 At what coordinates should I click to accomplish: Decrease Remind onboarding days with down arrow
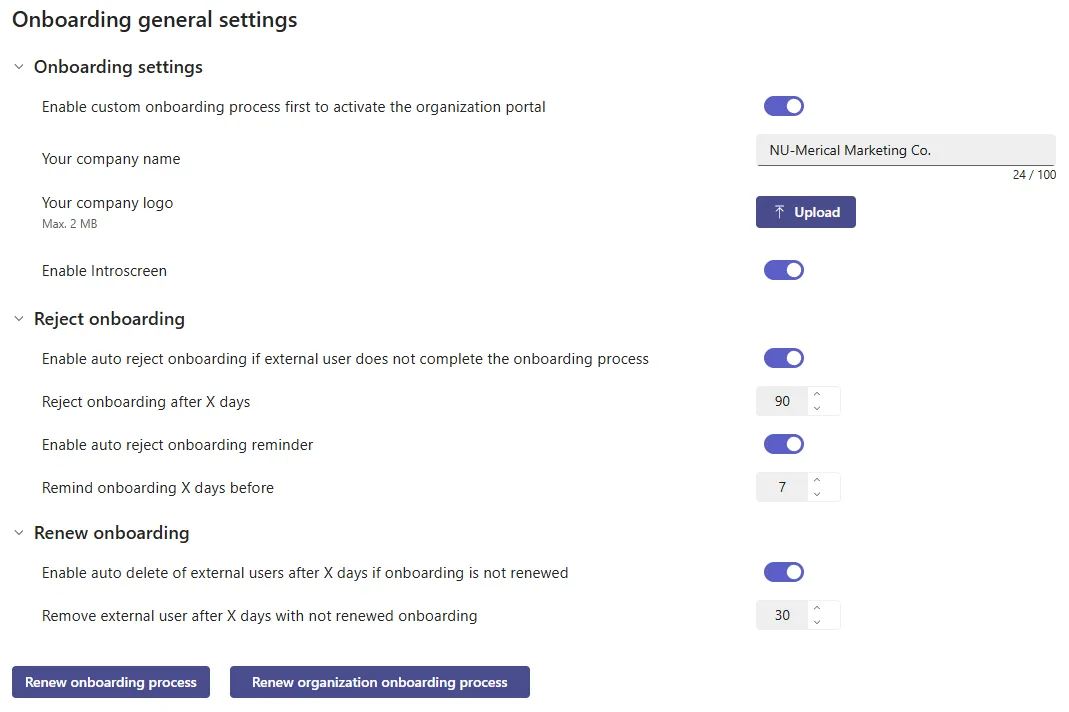[817, 494]
